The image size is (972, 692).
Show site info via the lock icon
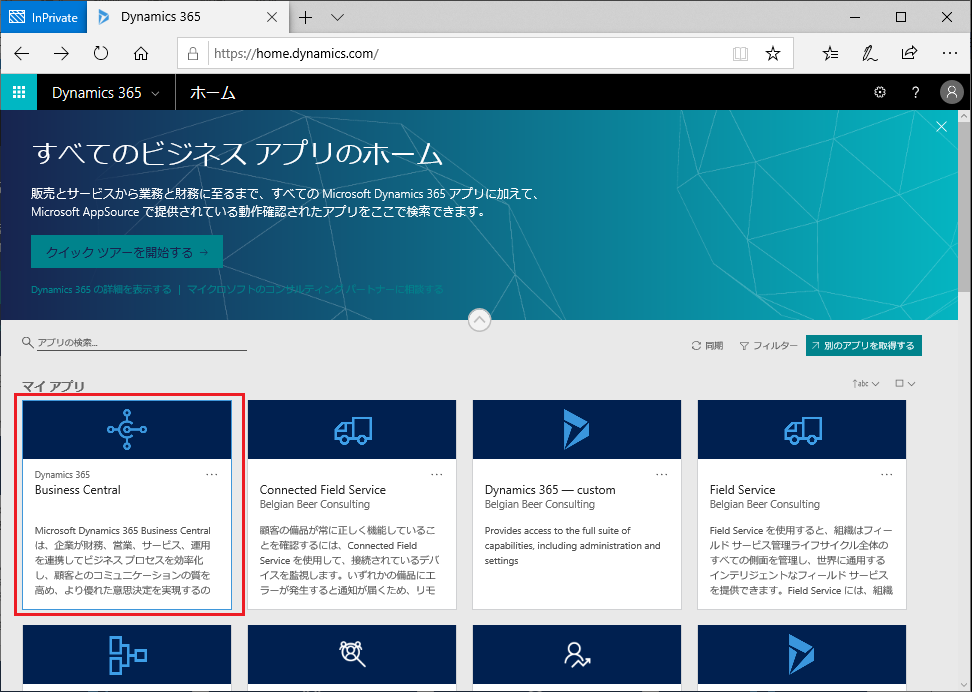pyautogui.click(x=193, y=54)
